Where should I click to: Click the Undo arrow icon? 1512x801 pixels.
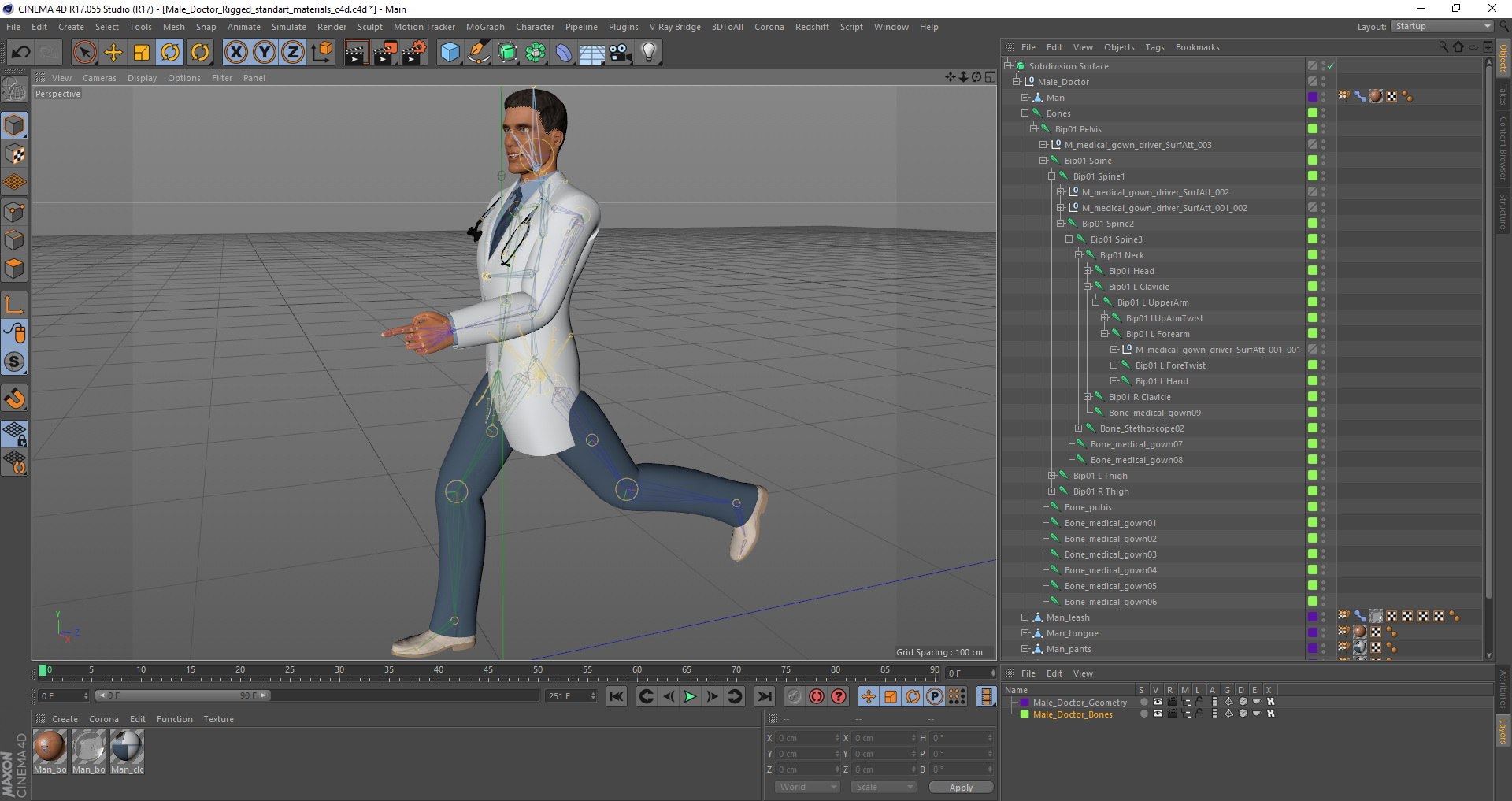(20, 53)
